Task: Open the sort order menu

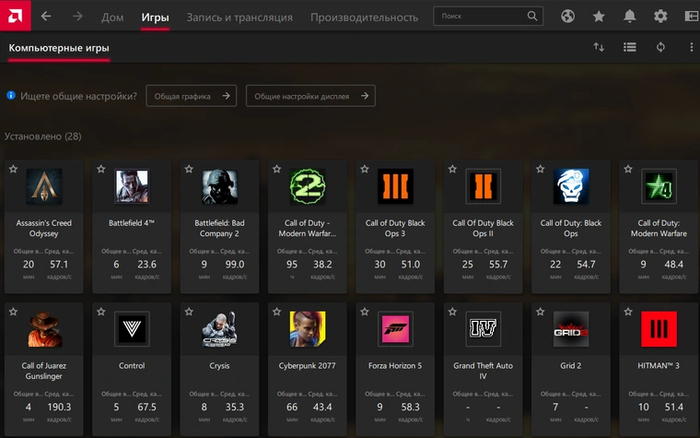Action: (599, 47)
